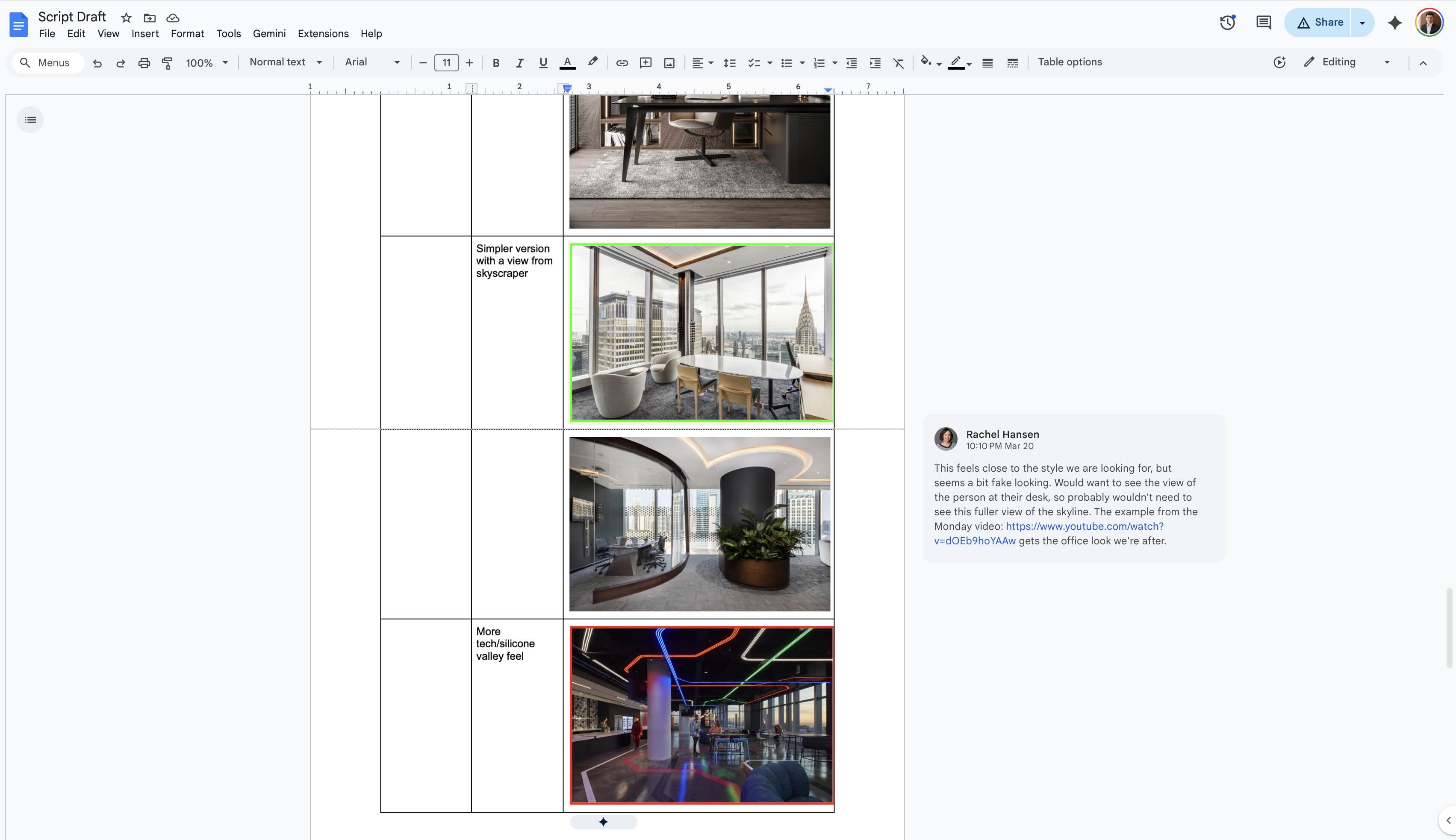Show document outline icon
The width and height of the screenshot is (1456, 840).
click(31, 120)
